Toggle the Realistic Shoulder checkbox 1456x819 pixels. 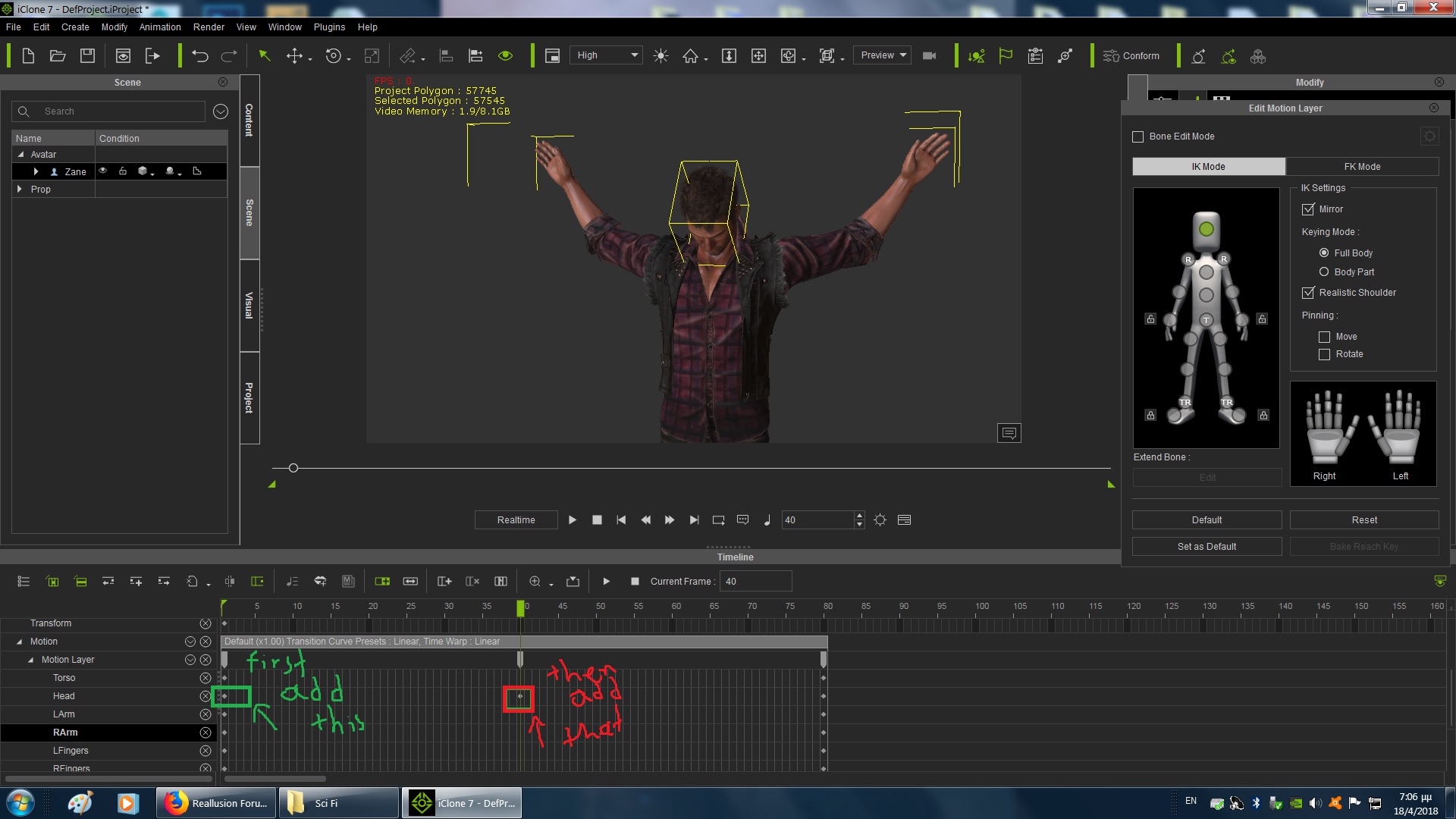click(x=1307, y=293)
